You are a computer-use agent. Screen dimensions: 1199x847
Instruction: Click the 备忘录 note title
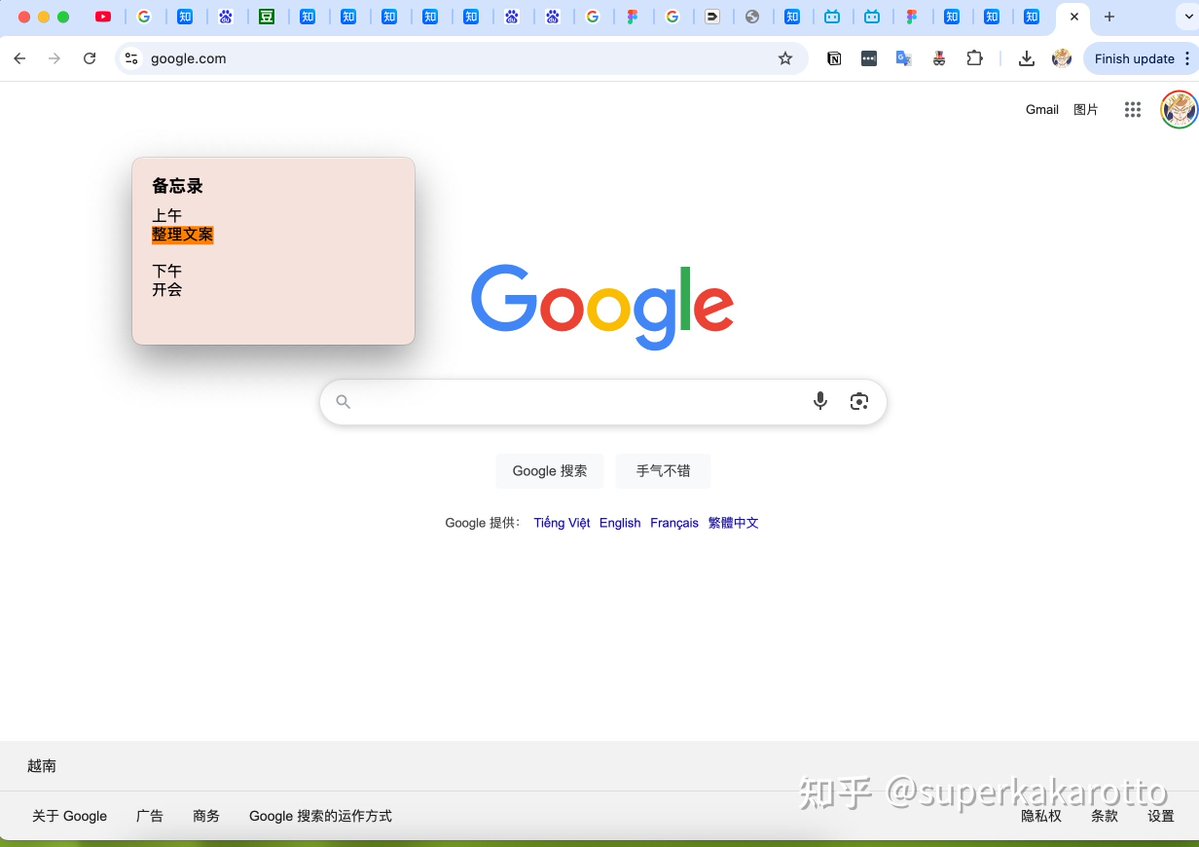(x=177, y=186)
